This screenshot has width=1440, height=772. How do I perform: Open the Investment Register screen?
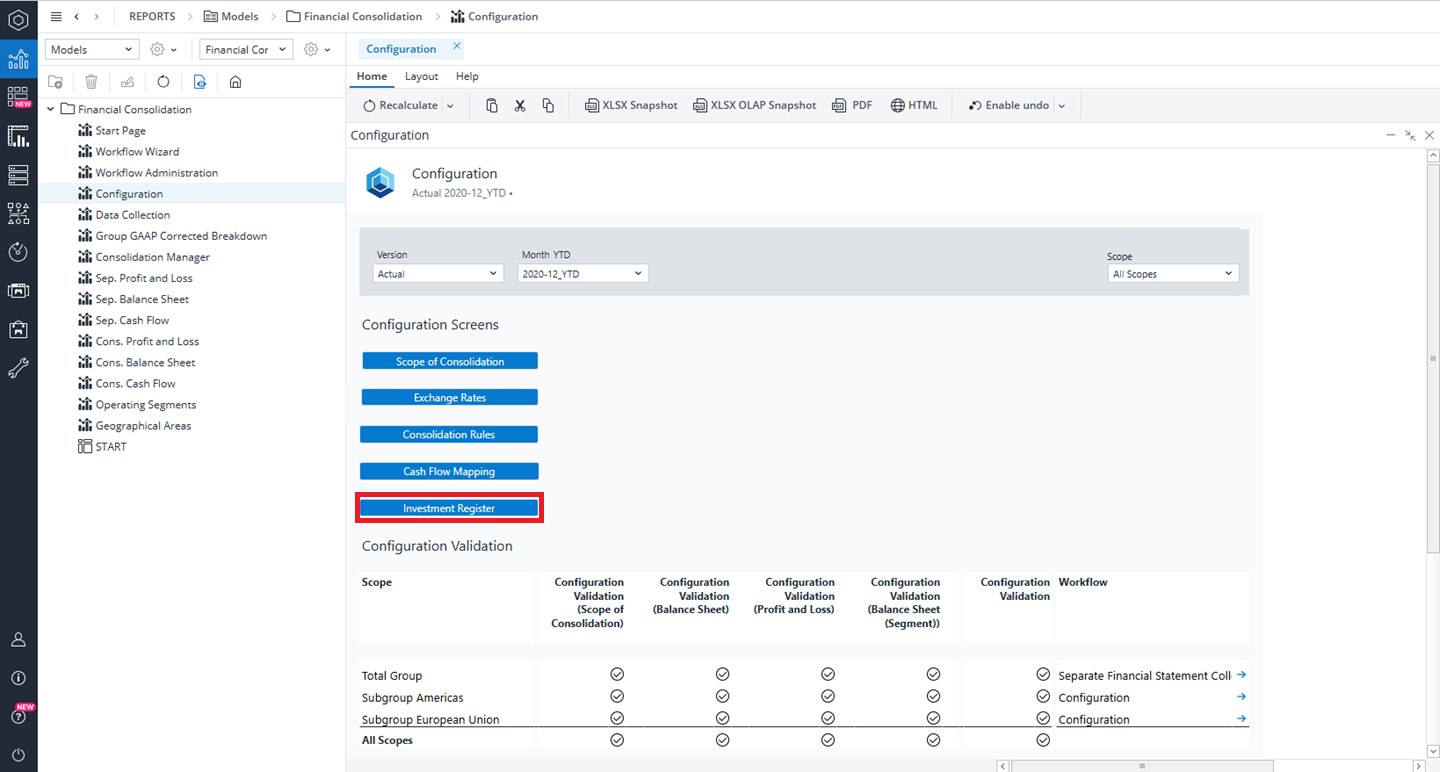(x=449, y=508)
